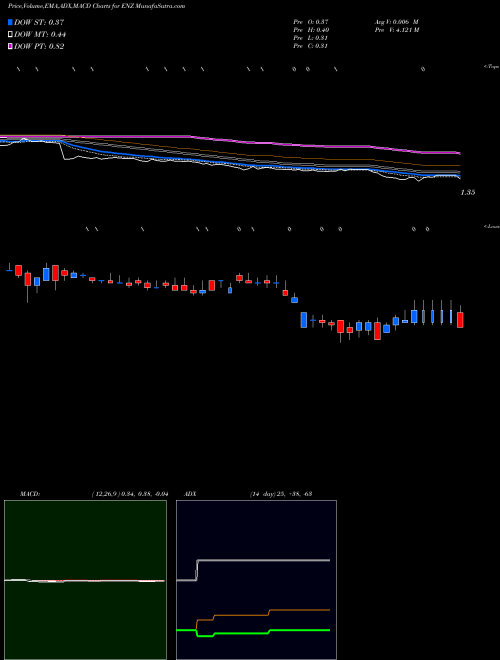Click the 1.35 price label beside the EMA lines

(x=468, y=192)
